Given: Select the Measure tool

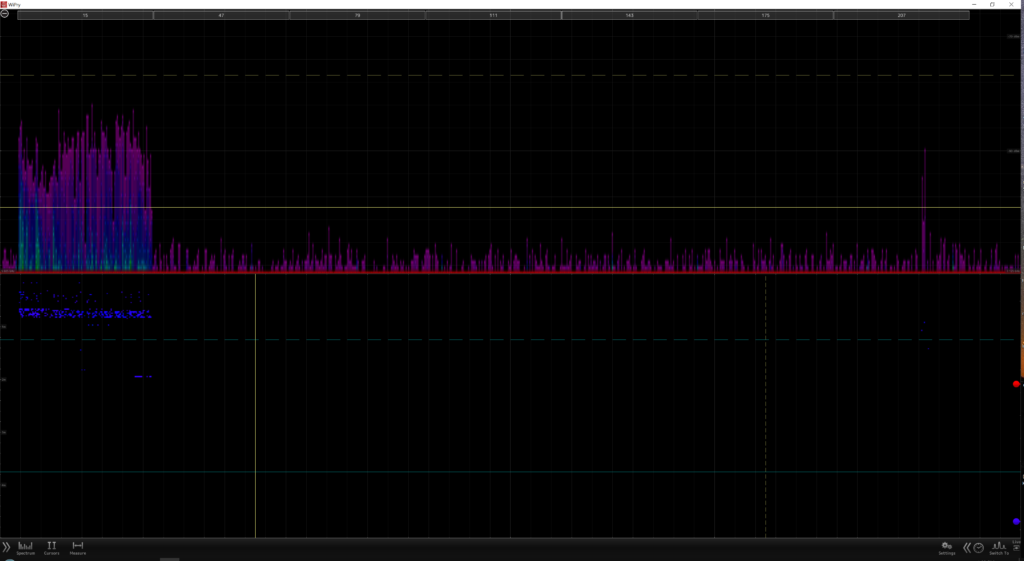Looking at the screenshot, I should pos(78,548).
